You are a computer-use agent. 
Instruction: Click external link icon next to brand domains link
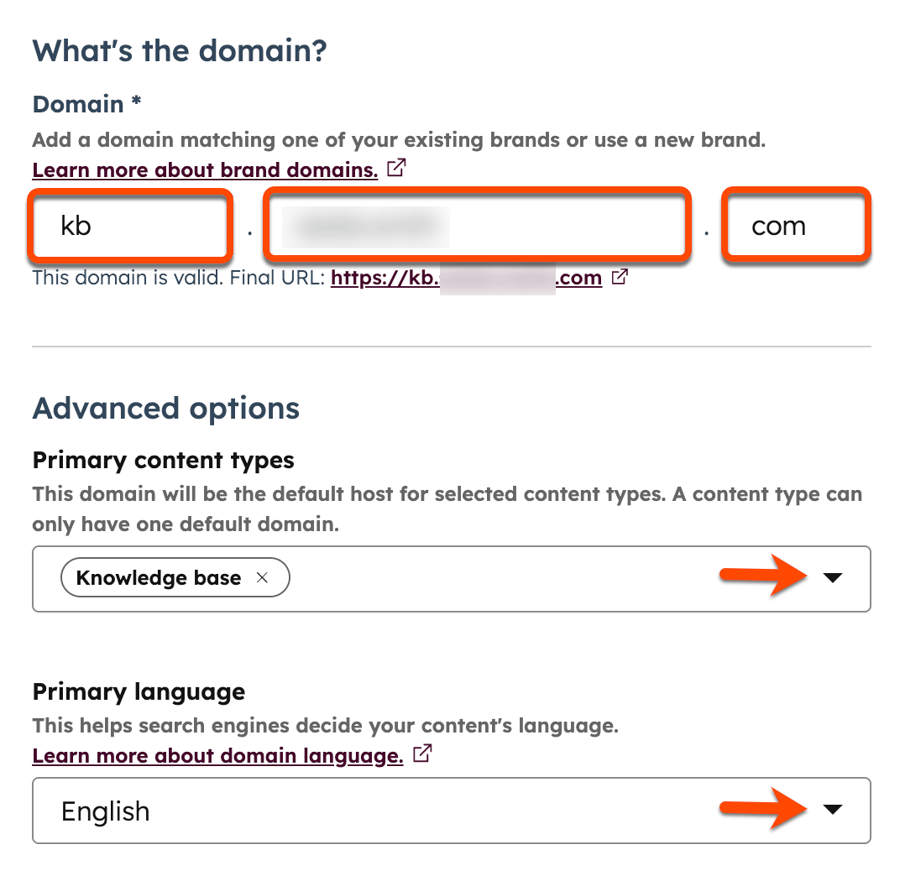396,169
